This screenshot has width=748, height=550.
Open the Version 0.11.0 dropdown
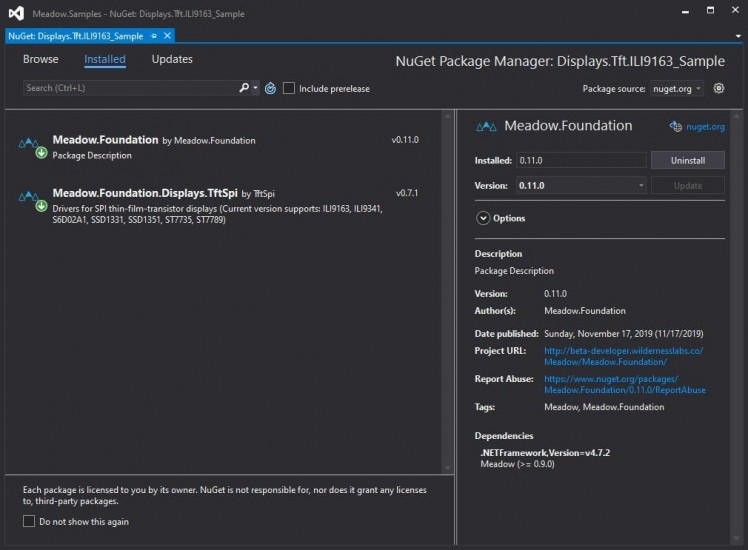pyautogui.click(x=581, y=186)
